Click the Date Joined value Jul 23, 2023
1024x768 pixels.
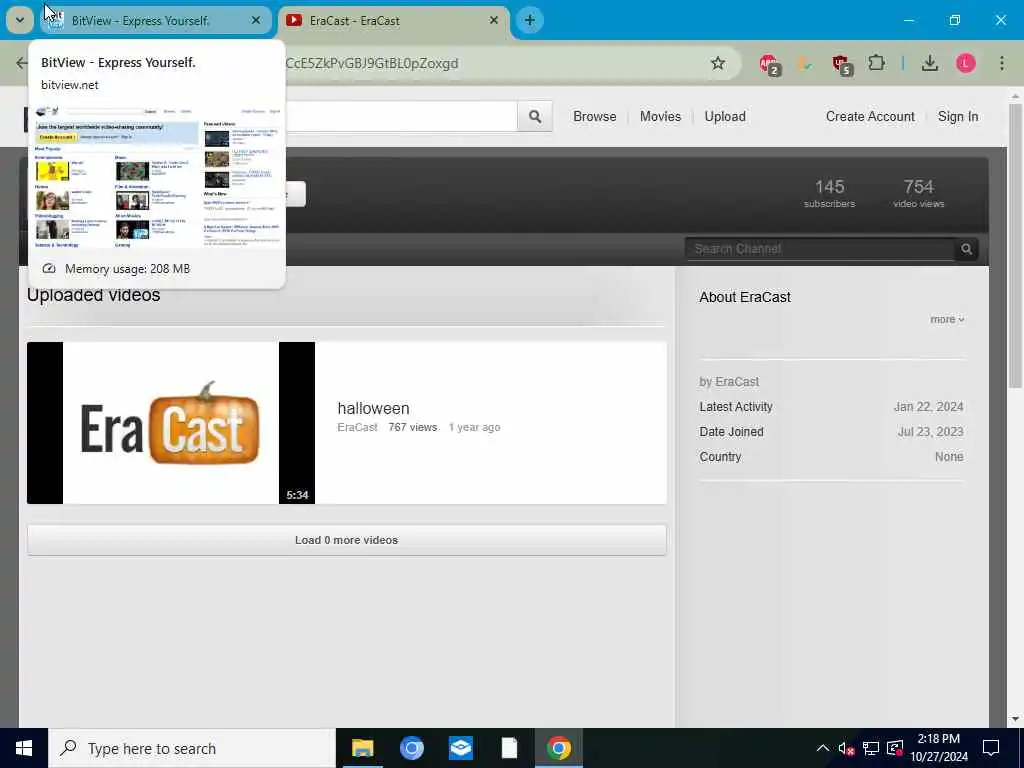pos(930,432)
